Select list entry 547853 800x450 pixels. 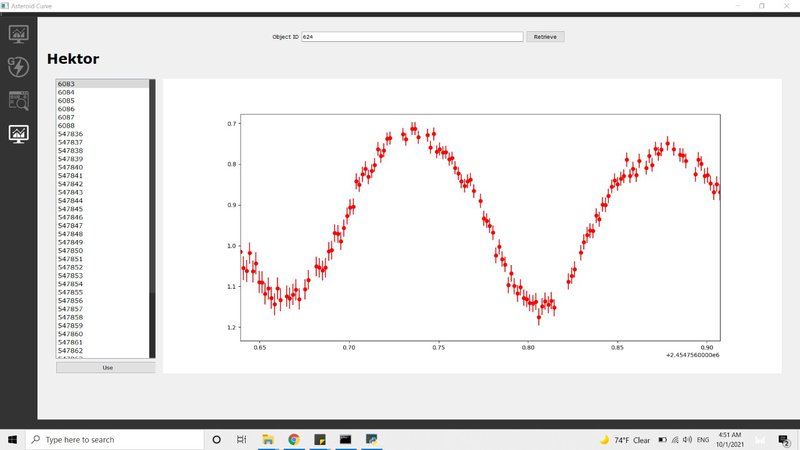(103, 276)
